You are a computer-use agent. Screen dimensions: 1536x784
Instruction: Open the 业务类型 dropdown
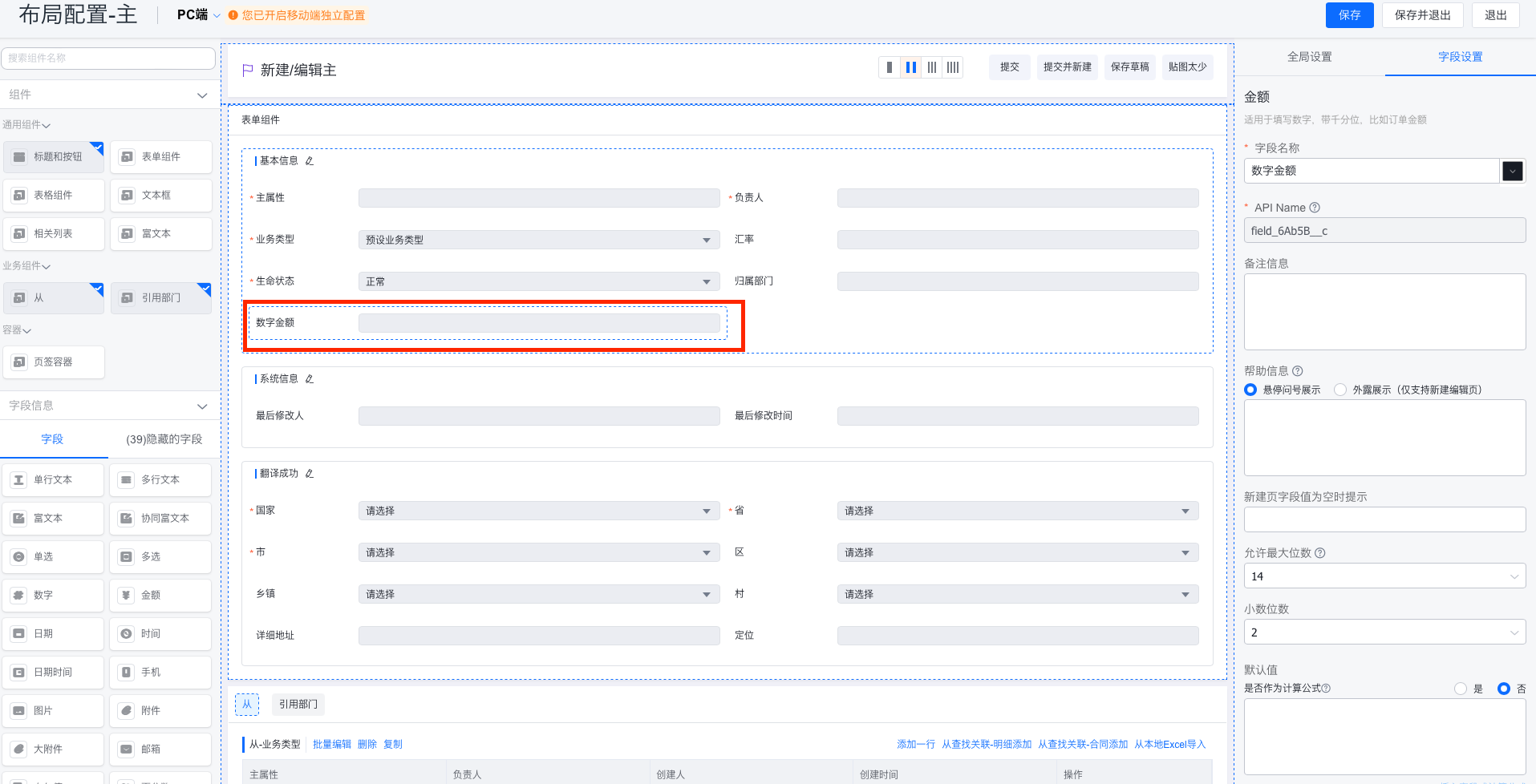(539, 240)
